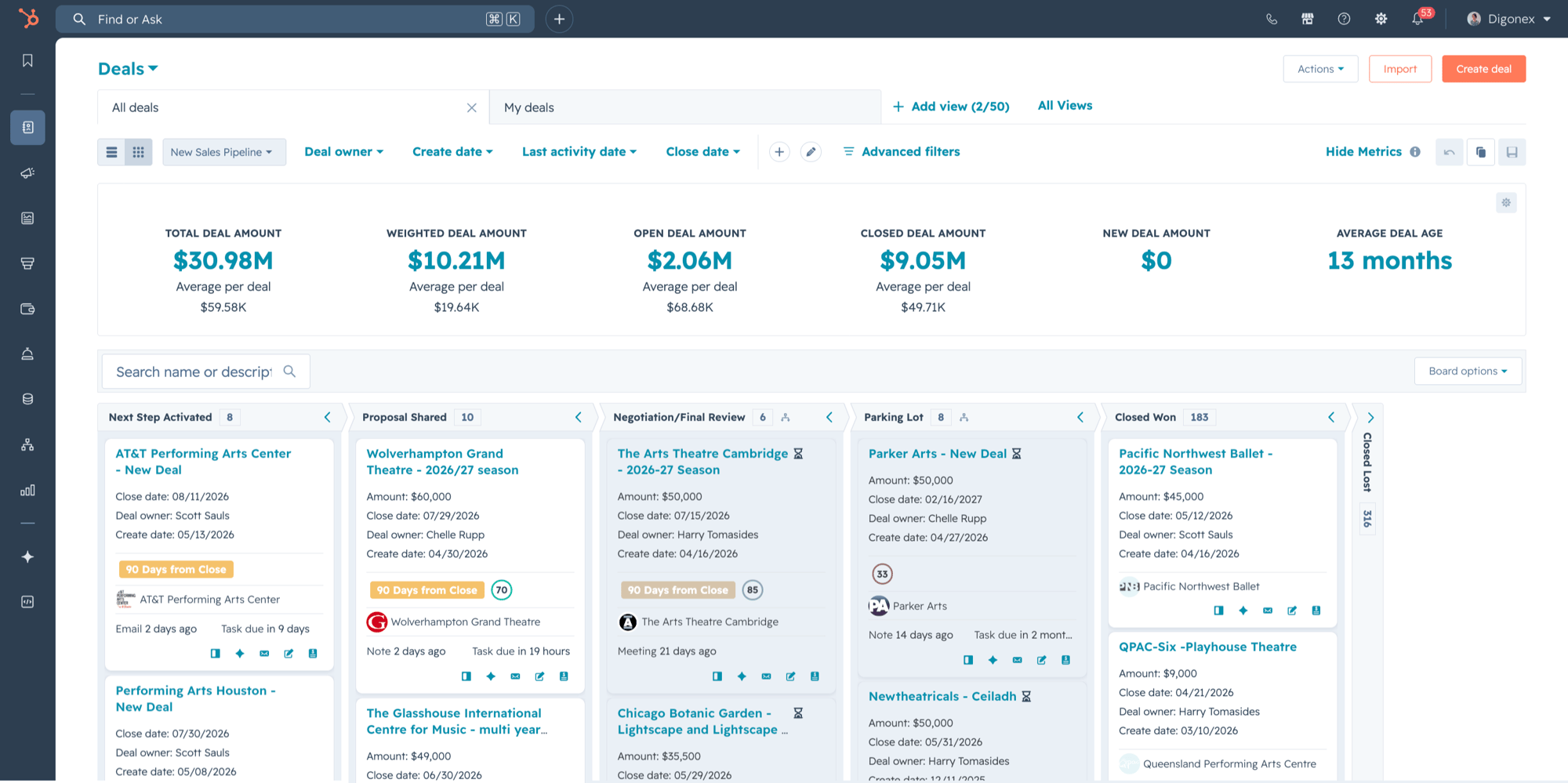Open CRM contacts icon in sidebar
This screenshot has height=783, width=1568.
(27, 127)
